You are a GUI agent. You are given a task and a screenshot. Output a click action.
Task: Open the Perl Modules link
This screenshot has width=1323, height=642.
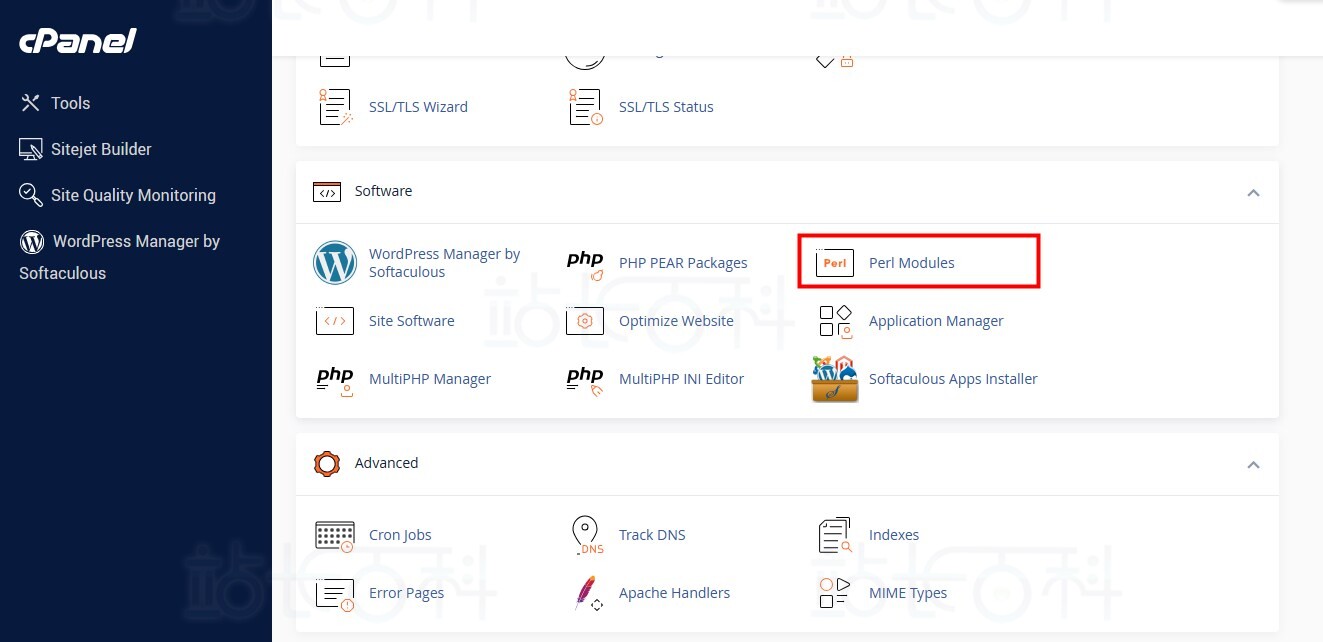912,263
